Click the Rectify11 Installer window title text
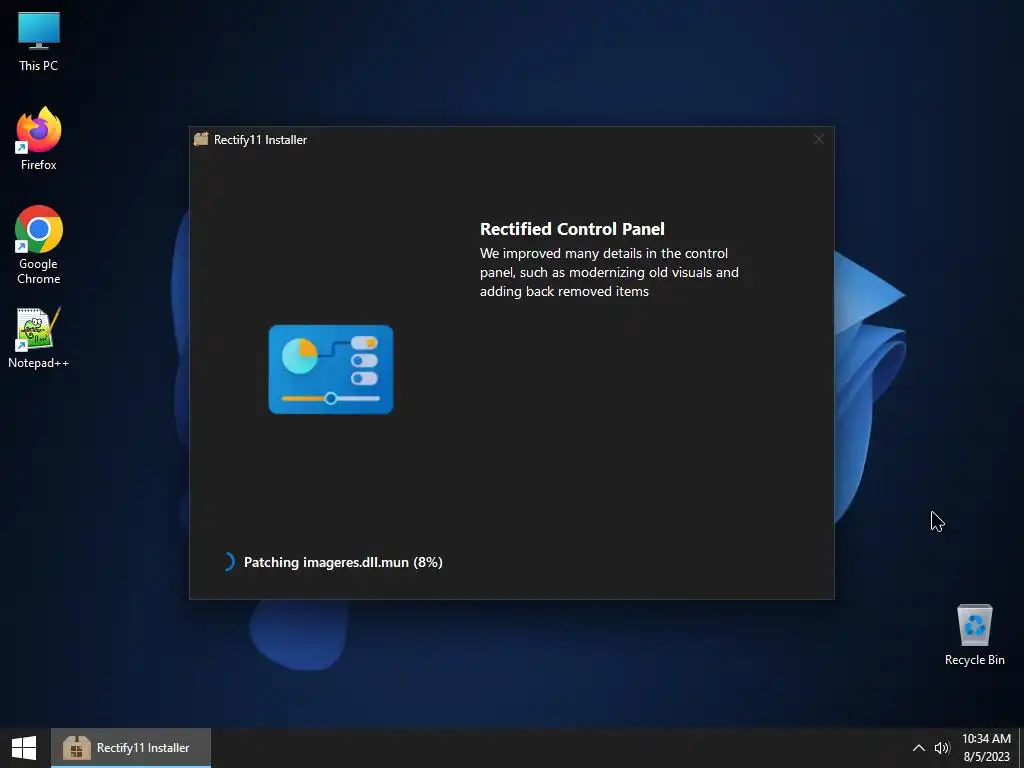 coord(260,140)
